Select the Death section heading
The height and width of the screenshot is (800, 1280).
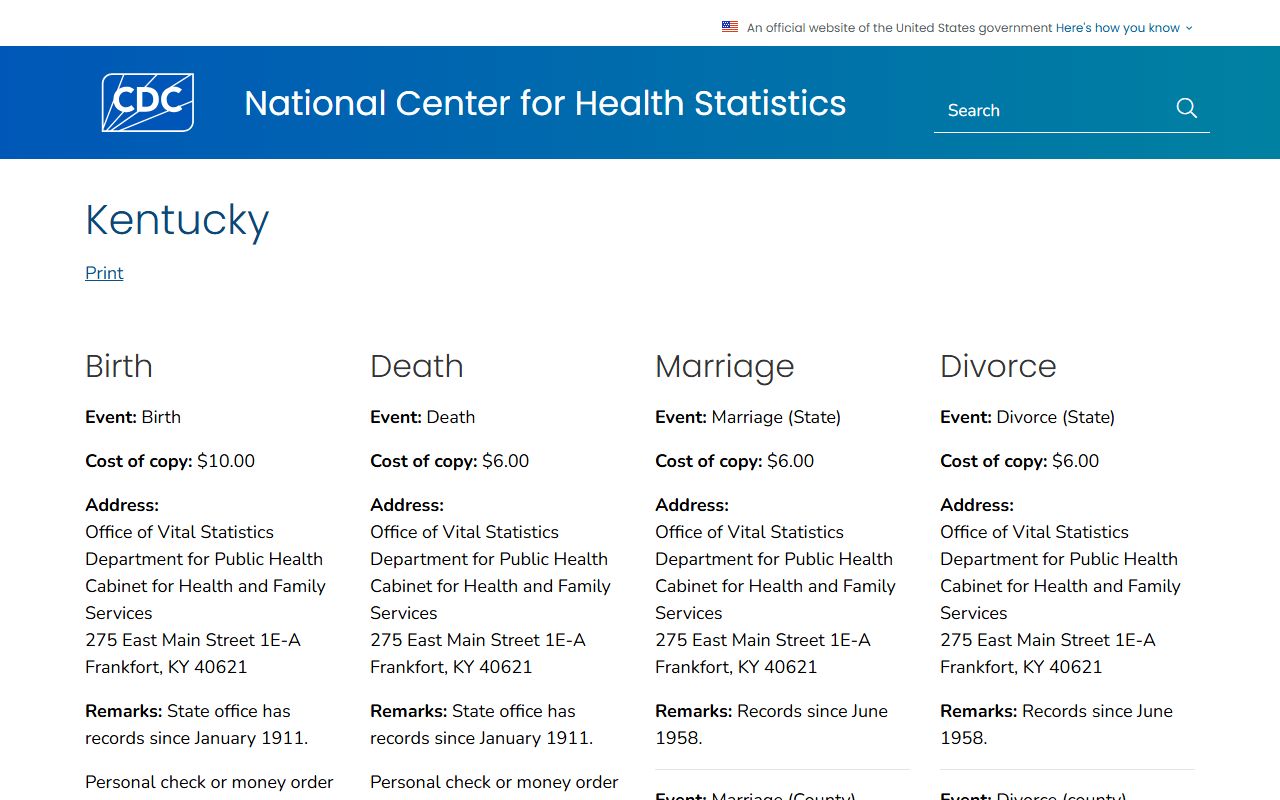[x=417, y=366]
